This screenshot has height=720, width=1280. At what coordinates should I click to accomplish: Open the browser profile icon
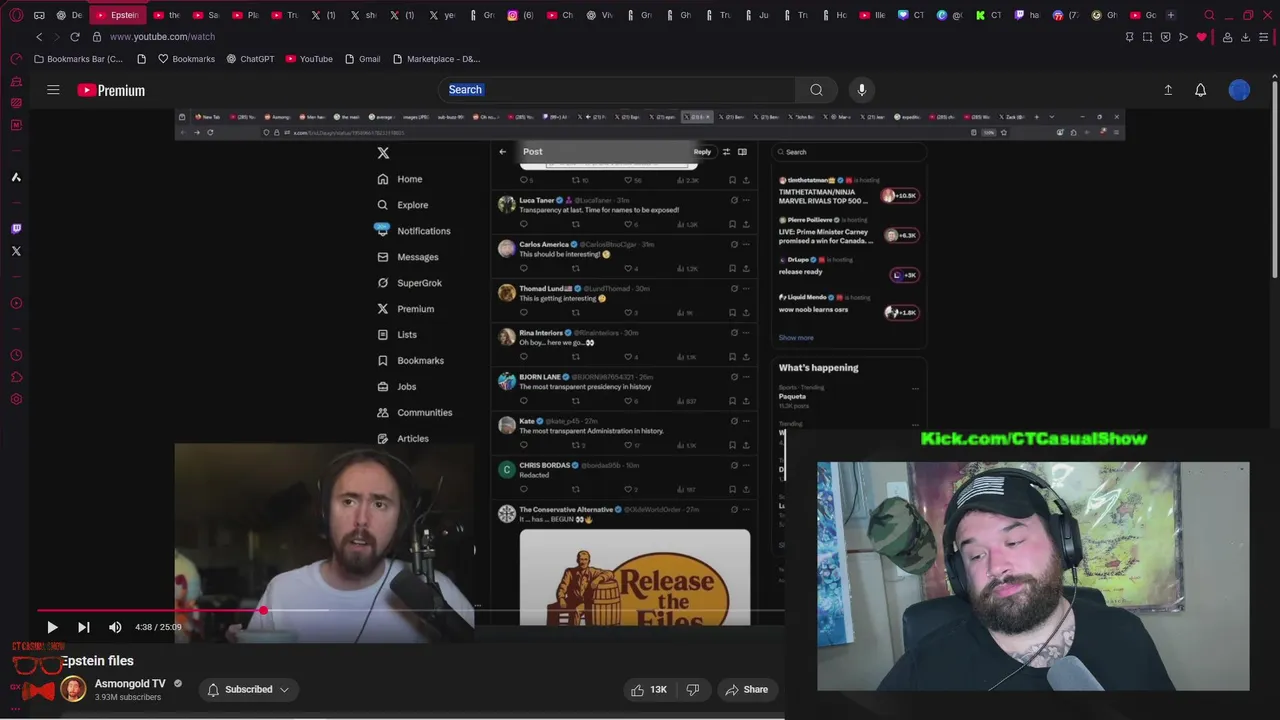[1227, 37]
